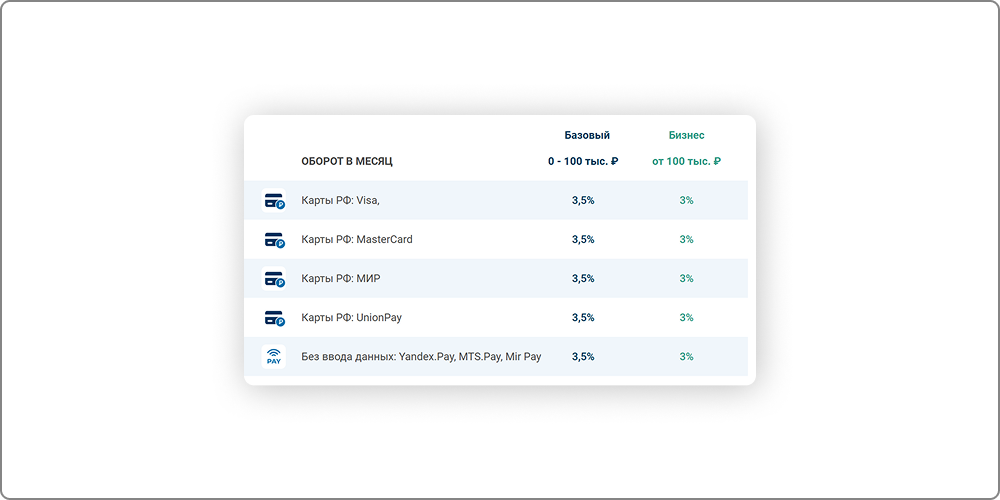Click the ОБОРОТ В МЕСЯЦ header
Viewport: 1000px width, 500px height.
[x=347, y=161]
